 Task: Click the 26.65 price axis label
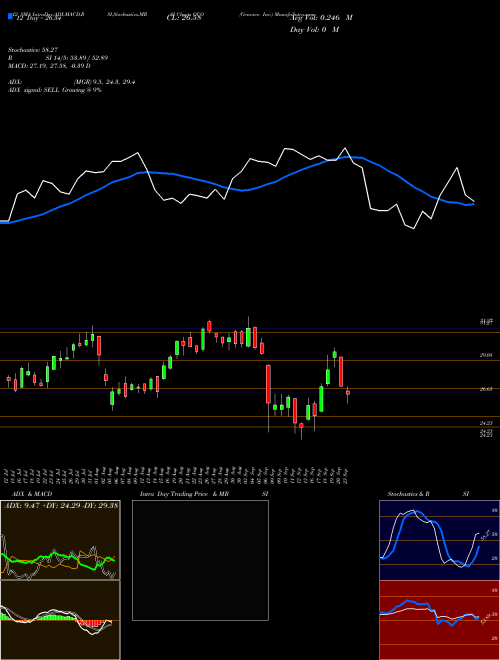pyautogui.click(x=486, y=389)
